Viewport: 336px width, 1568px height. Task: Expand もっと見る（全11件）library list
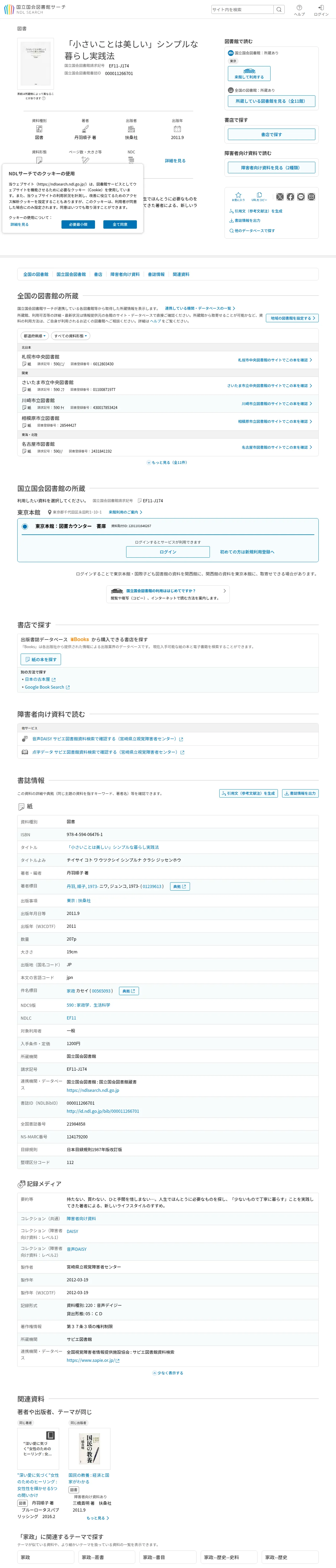(167, 463)
